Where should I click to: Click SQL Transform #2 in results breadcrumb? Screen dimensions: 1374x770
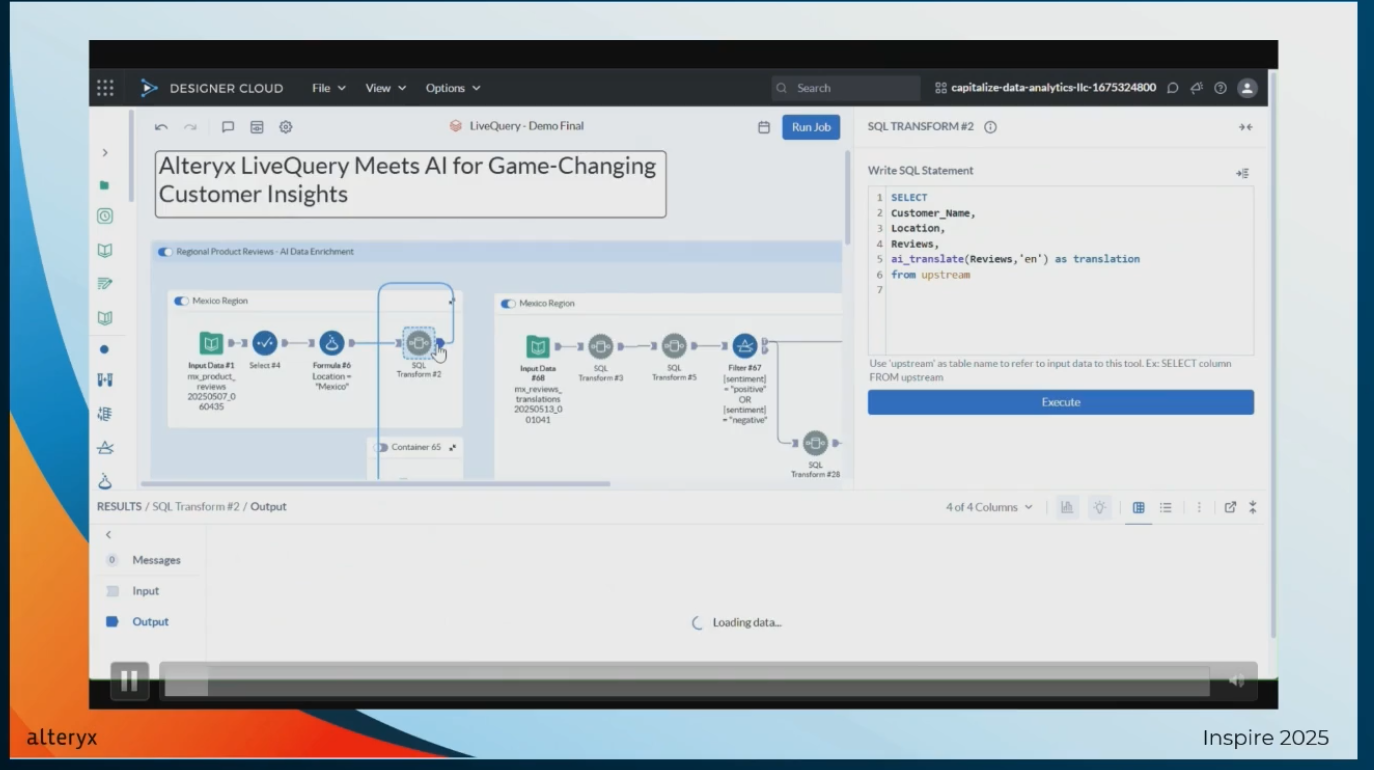pos(196,507)
